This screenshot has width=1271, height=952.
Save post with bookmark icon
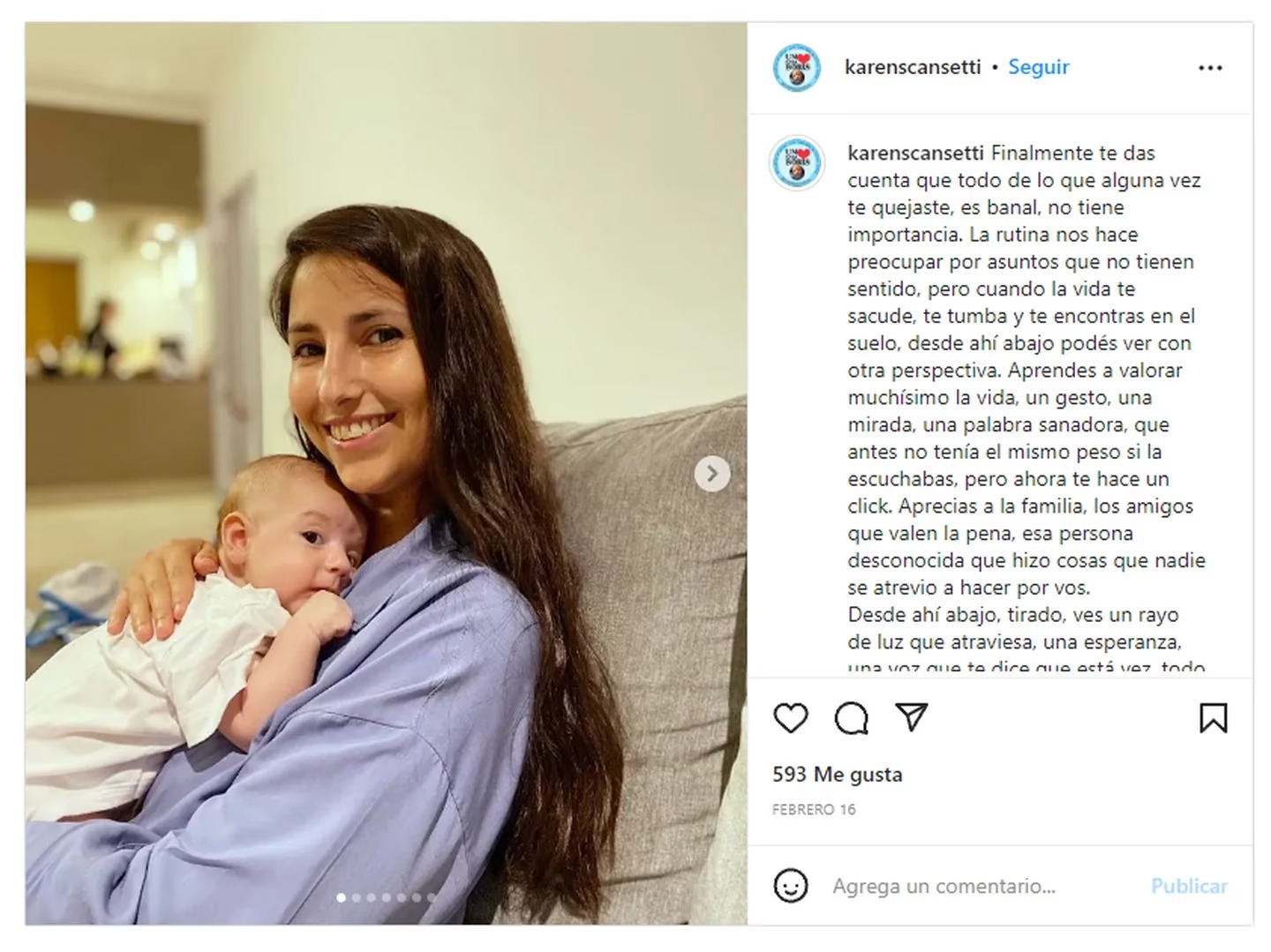pos(1213,718)
